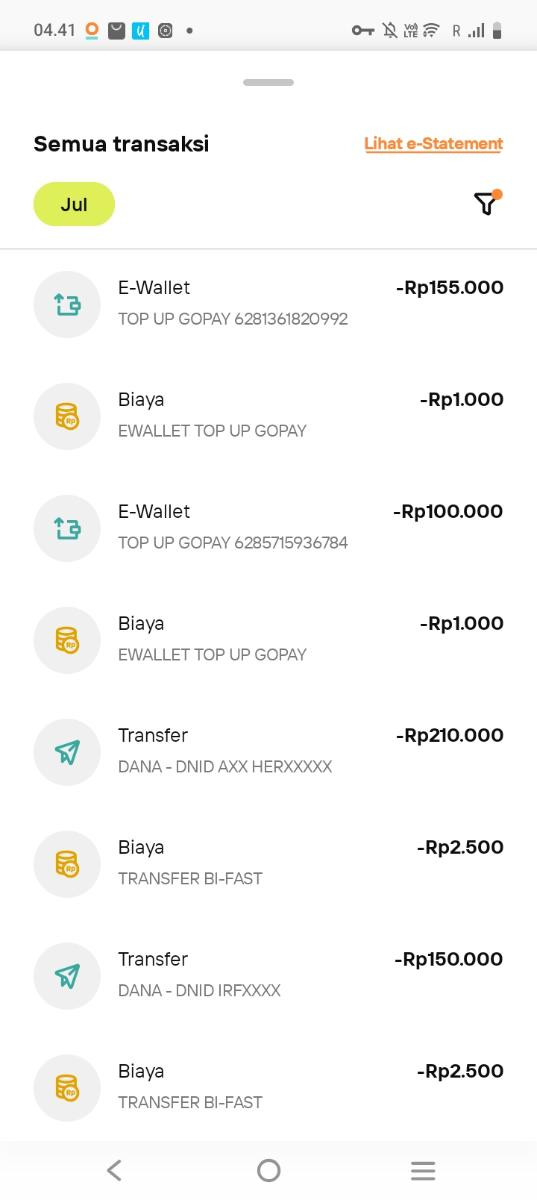This screenshot has height=1200, width=537.
Task: Open first TRANSFER BI-FAST fee of -Rp2.500
Action: point(268,864)
